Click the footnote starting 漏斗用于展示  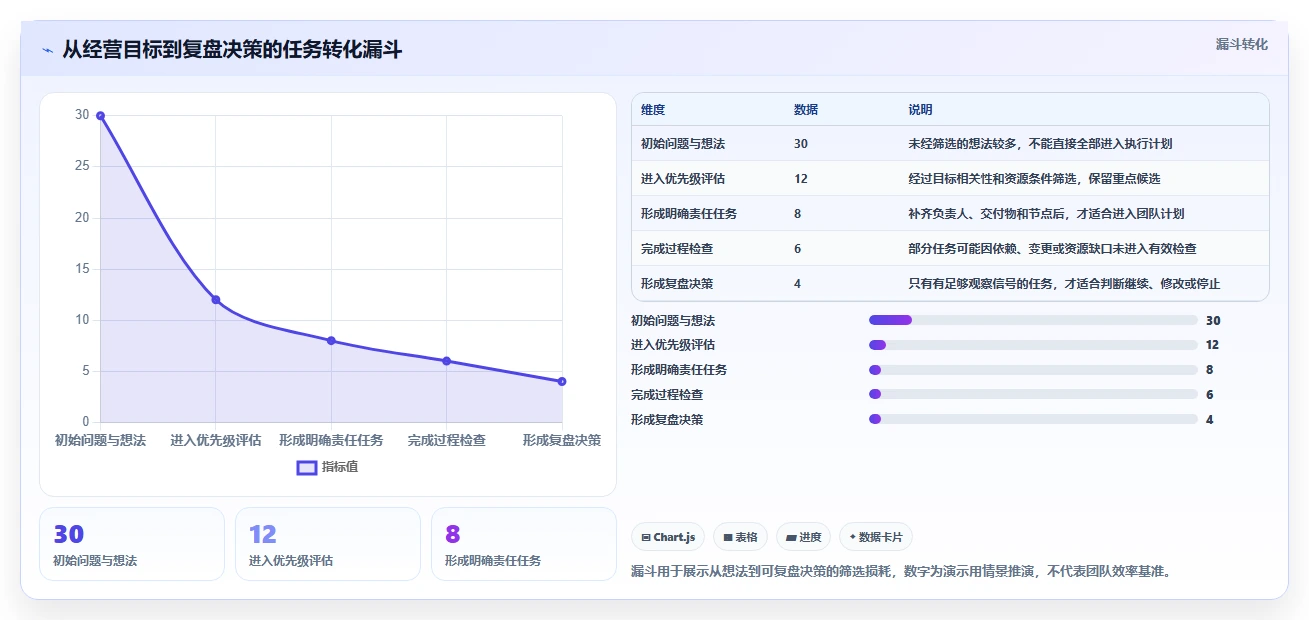(x=901, y=572)
